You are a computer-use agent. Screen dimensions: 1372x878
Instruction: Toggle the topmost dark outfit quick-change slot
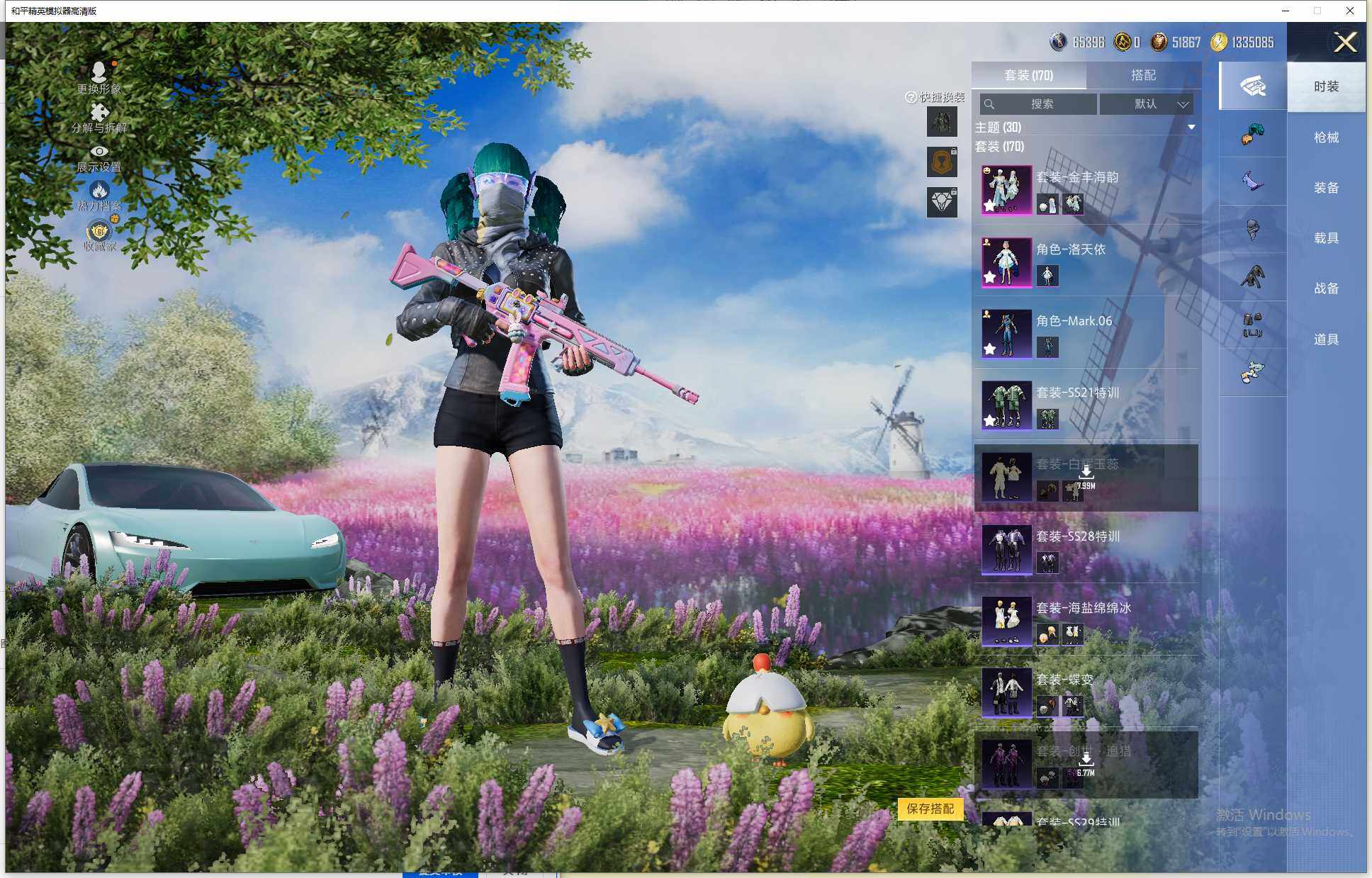coord(942,122)
